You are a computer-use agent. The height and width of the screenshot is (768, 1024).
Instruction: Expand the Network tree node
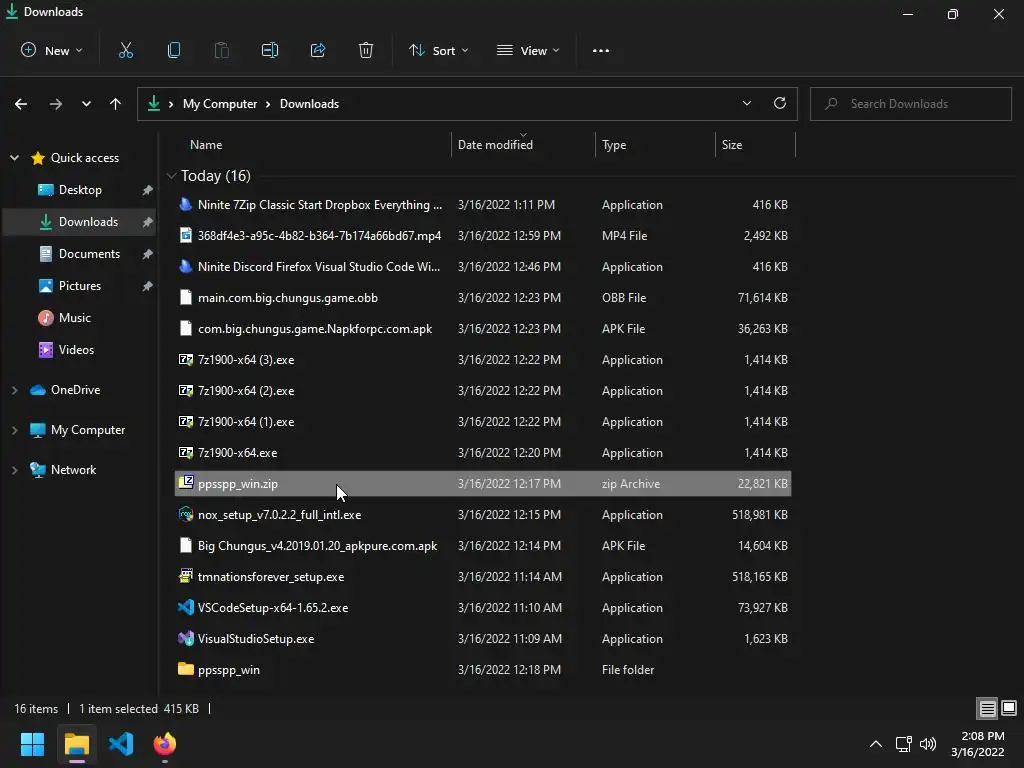[14, 470]
